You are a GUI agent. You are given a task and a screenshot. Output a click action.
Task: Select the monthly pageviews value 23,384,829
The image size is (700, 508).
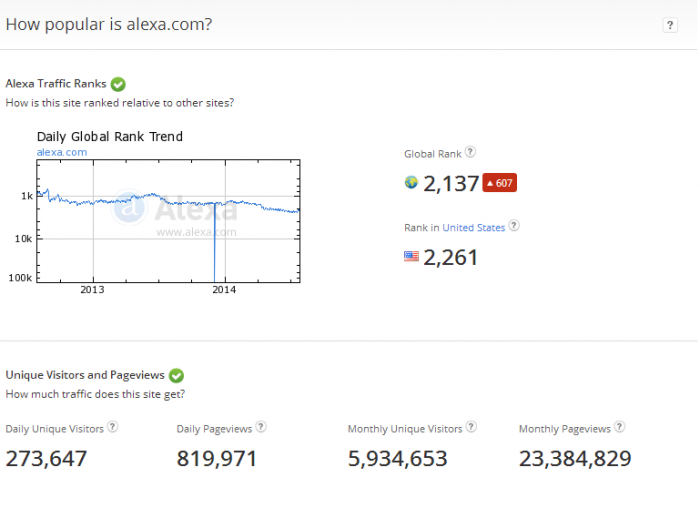tap(575, 459)
